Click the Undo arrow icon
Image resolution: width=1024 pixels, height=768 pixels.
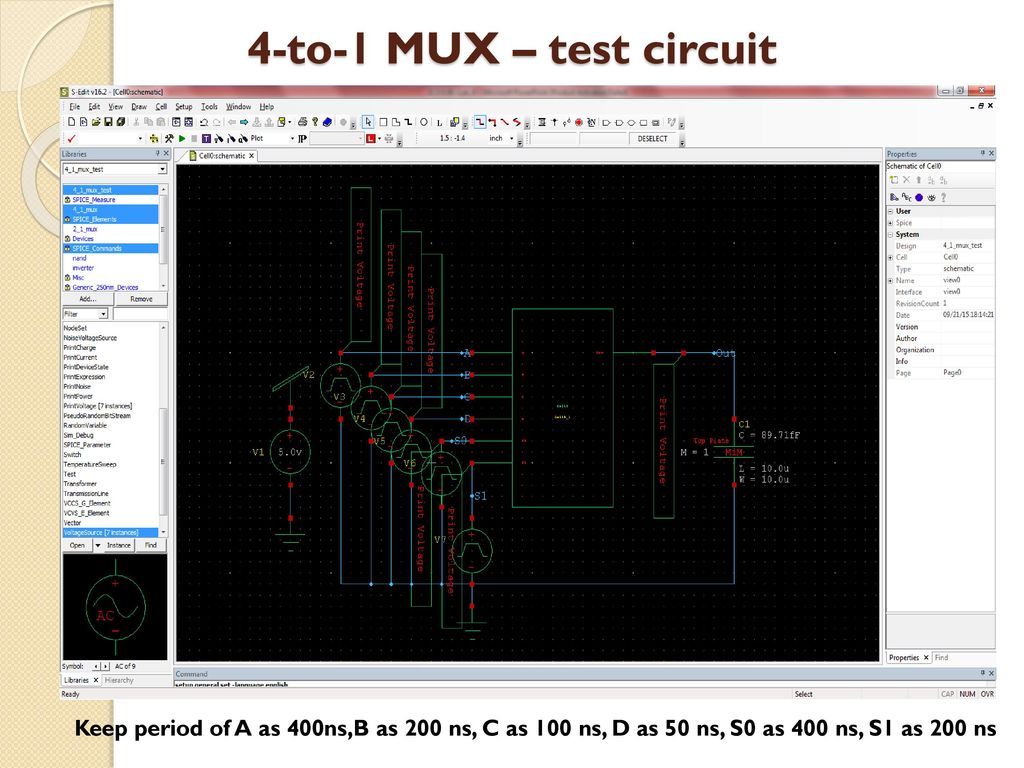pos(204,122)
